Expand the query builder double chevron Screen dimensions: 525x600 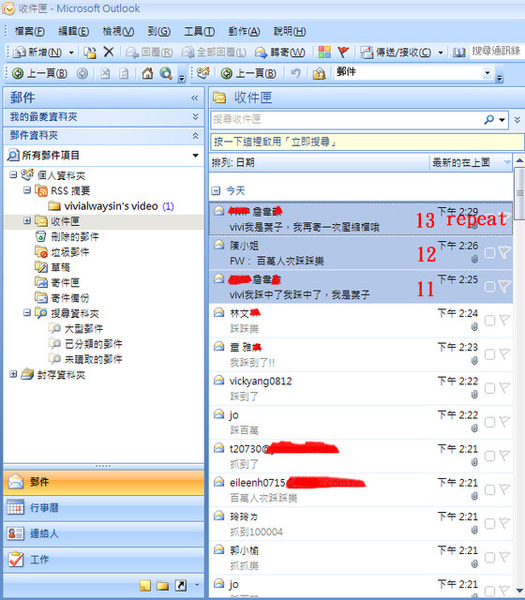pos(517,119)
